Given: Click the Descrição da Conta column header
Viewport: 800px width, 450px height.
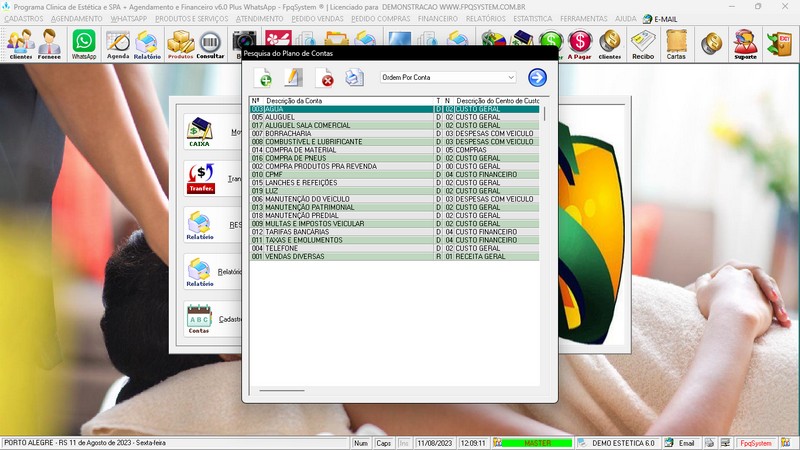Looking at the screenshot, I should tap(294, 101).
